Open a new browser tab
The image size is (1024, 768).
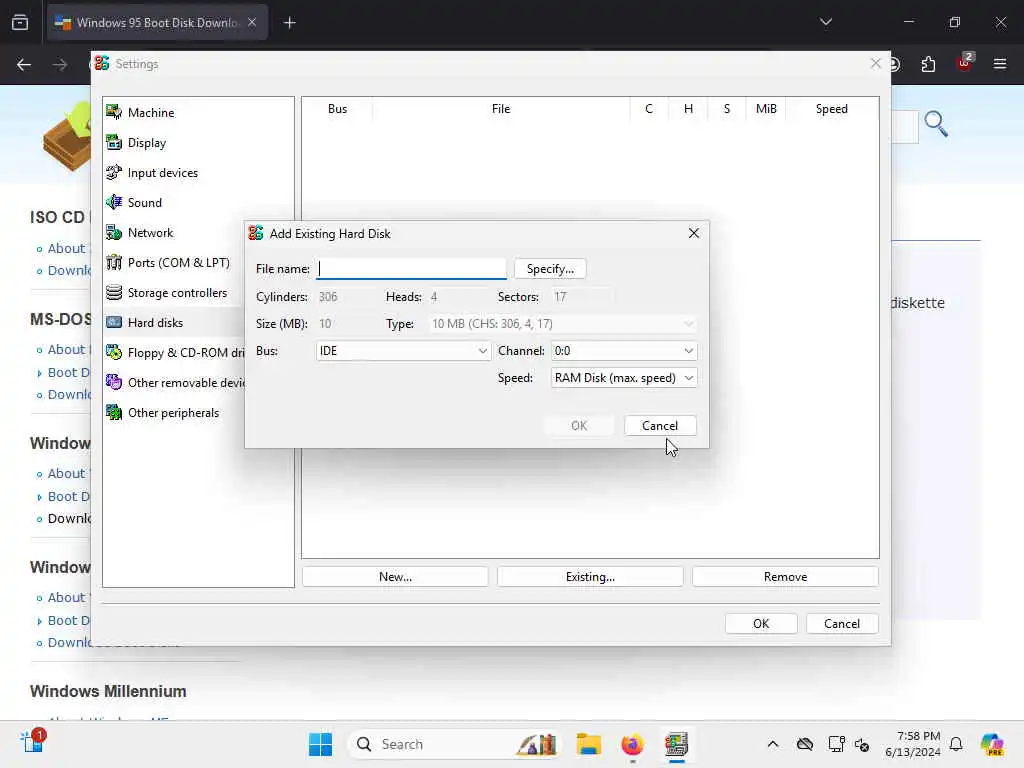point(289,23)
